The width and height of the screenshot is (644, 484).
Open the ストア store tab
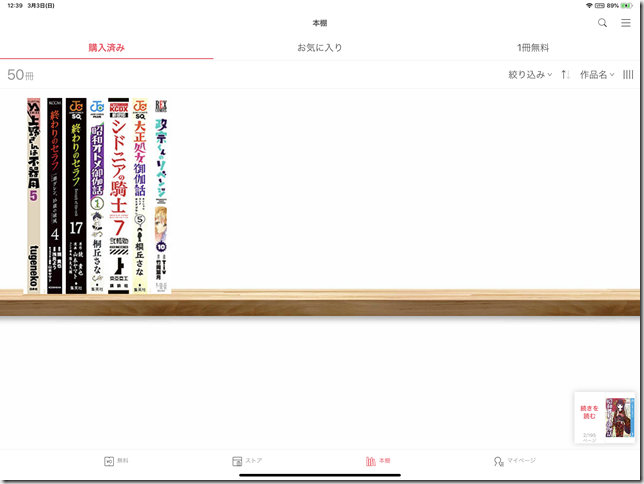tap(247, 461)
